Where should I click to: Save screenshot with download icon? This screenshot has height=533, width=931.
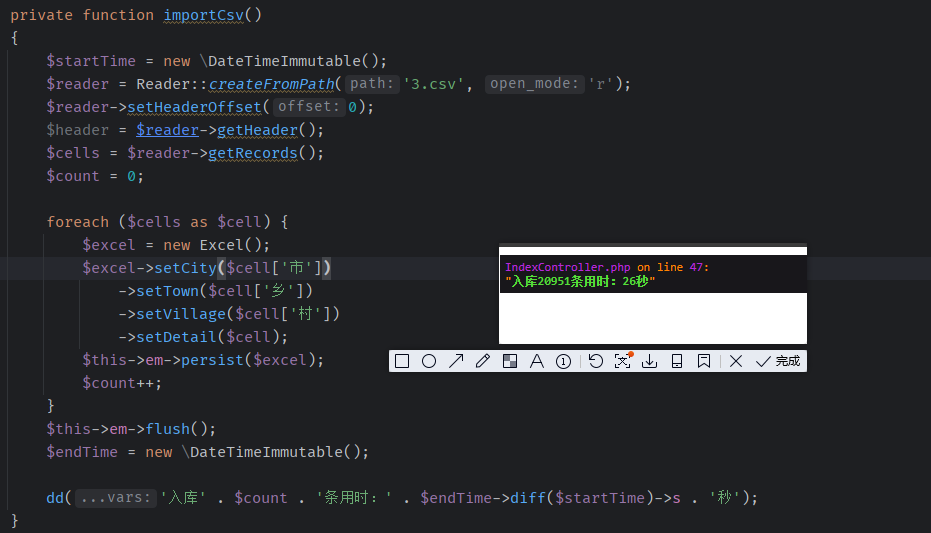[649, 361]
